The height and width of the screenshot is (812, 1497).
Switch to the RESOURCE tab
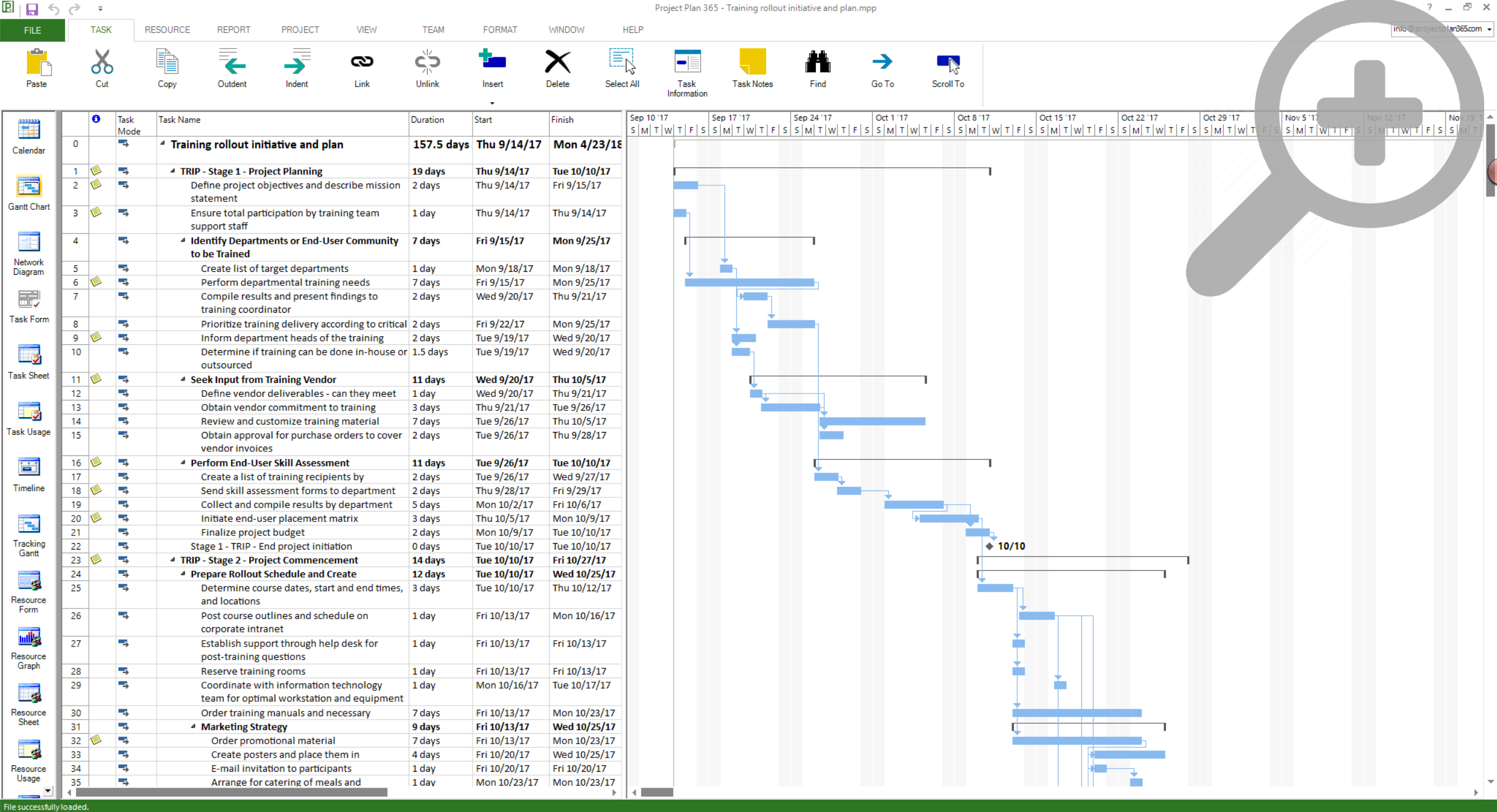(167, 30)
